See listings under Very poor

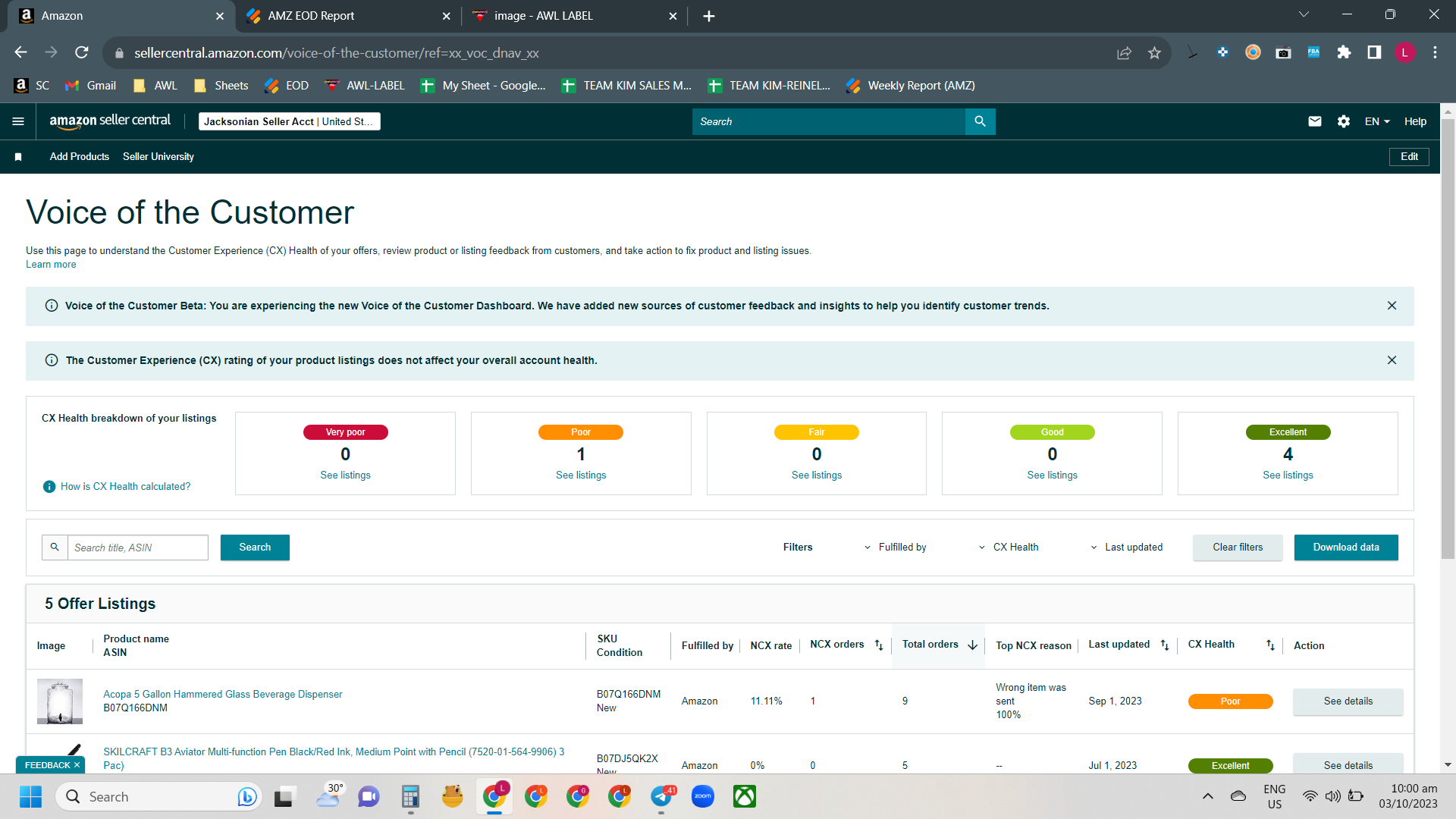[x=345, y=475]
